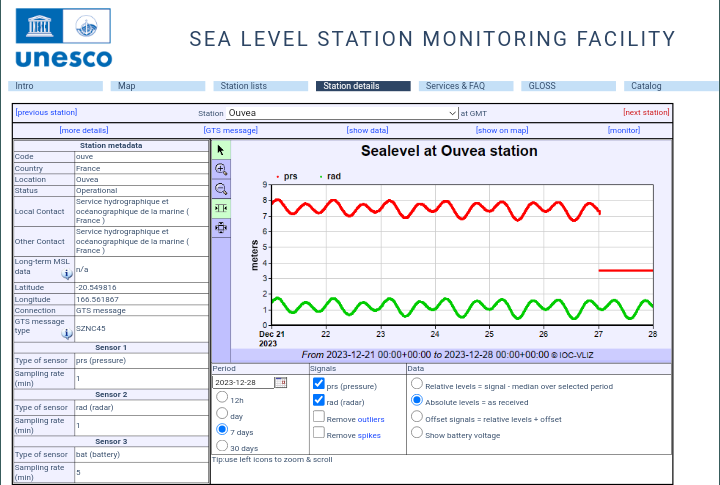Image resolution: width=720 pixels, height=485 pixels.
Task: Click the IOC-VLIZ copyright text
Action: pyautogui.click(x=572, y=355)
